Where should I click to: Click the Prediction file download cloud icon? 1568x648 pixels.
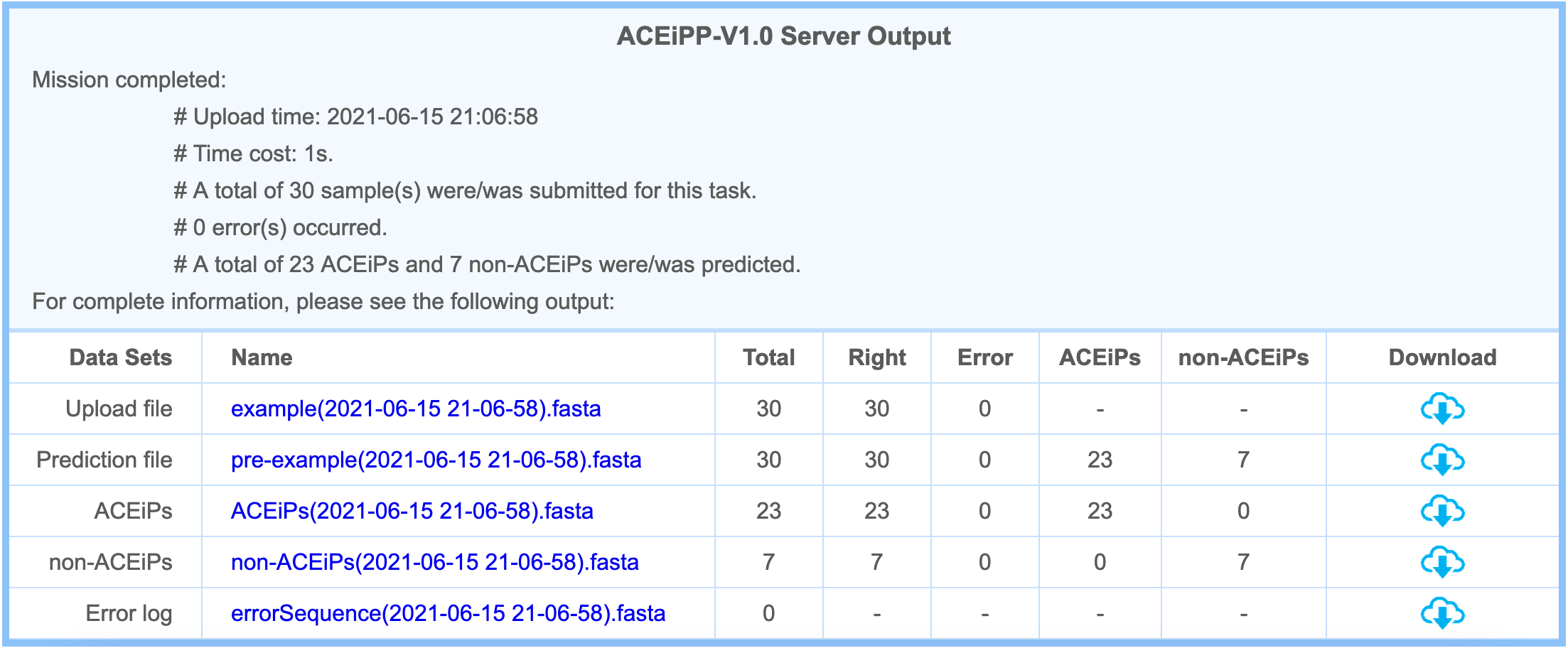click(1442, 460)
